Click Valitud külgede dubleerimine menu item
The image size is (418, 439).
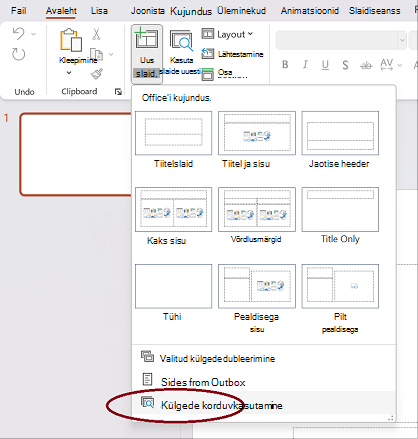tap(263, 359)
